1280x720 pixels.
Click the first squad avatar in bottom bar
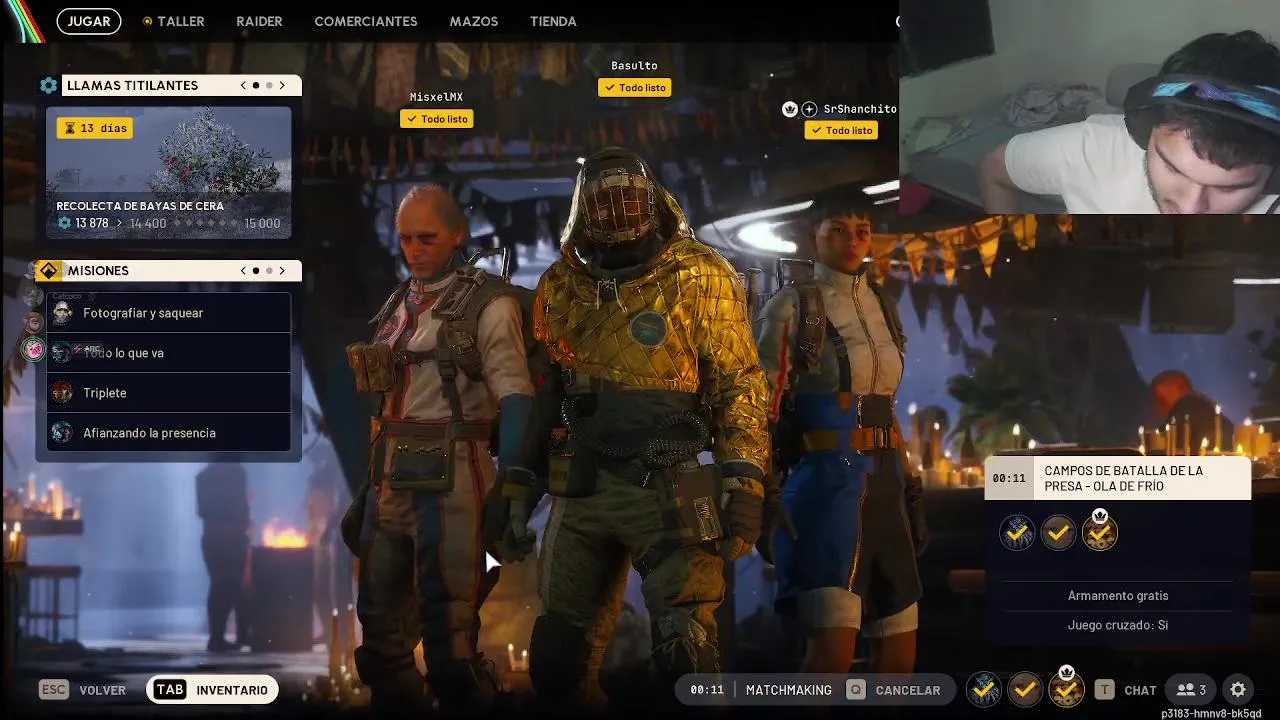click(x=984, y=689)
